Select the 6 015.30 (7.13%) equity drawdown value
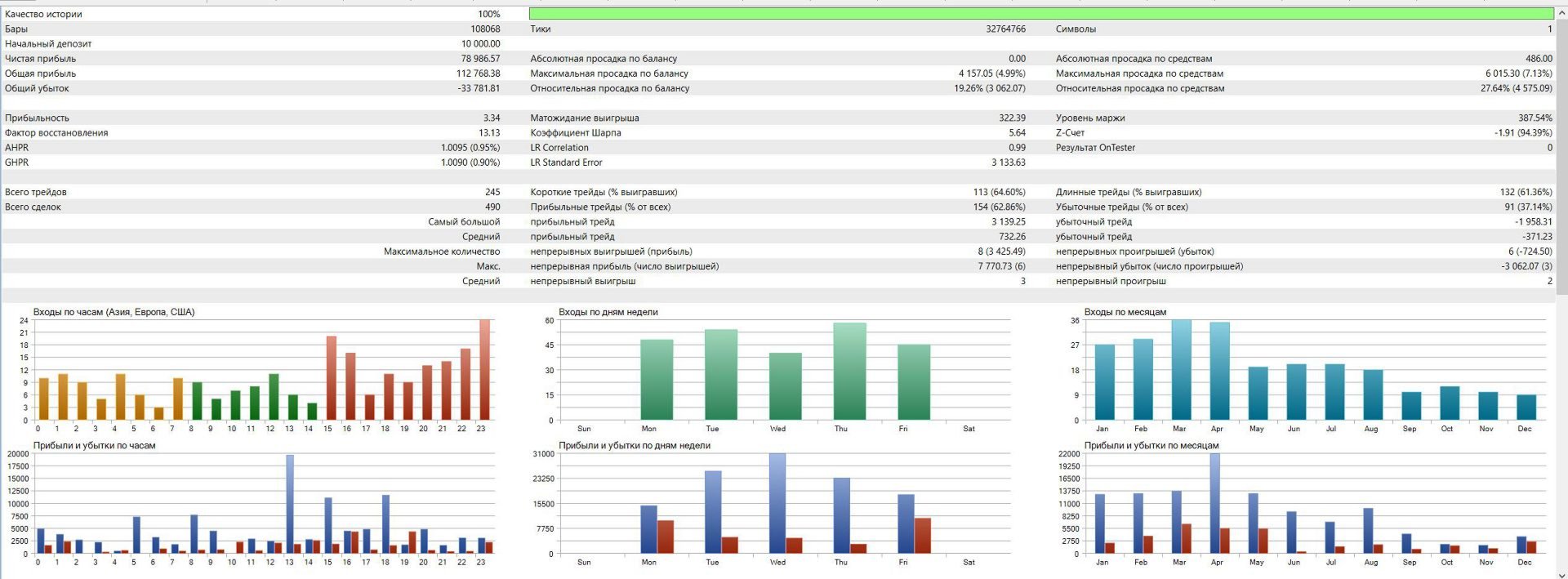Image resolution: width=1568 pixels, height=579 pixels. (1519, 73)
